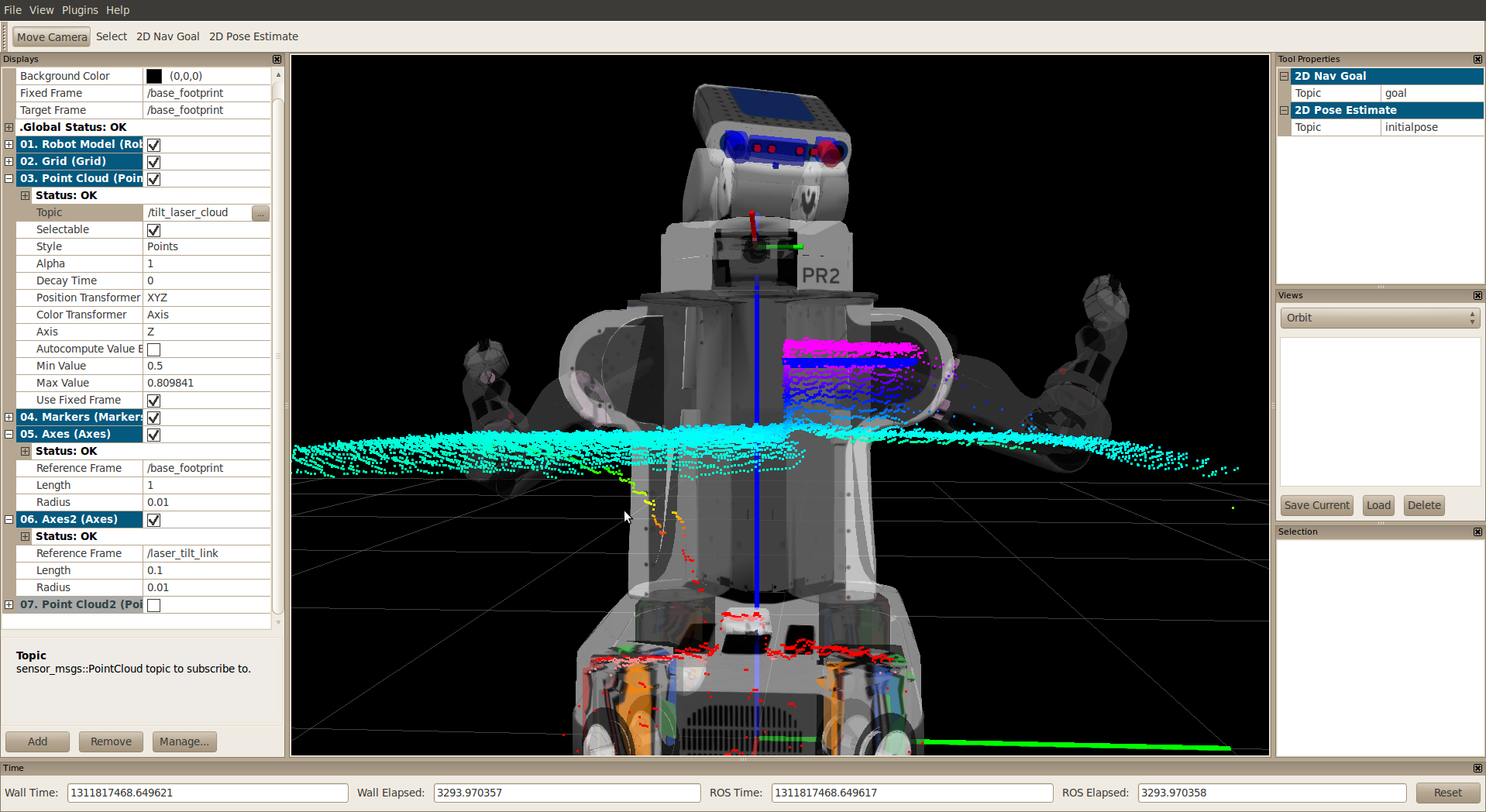Click the Displays panel scroll up arrow
This screenshot has width=1486, height=812.
(278, 75)
